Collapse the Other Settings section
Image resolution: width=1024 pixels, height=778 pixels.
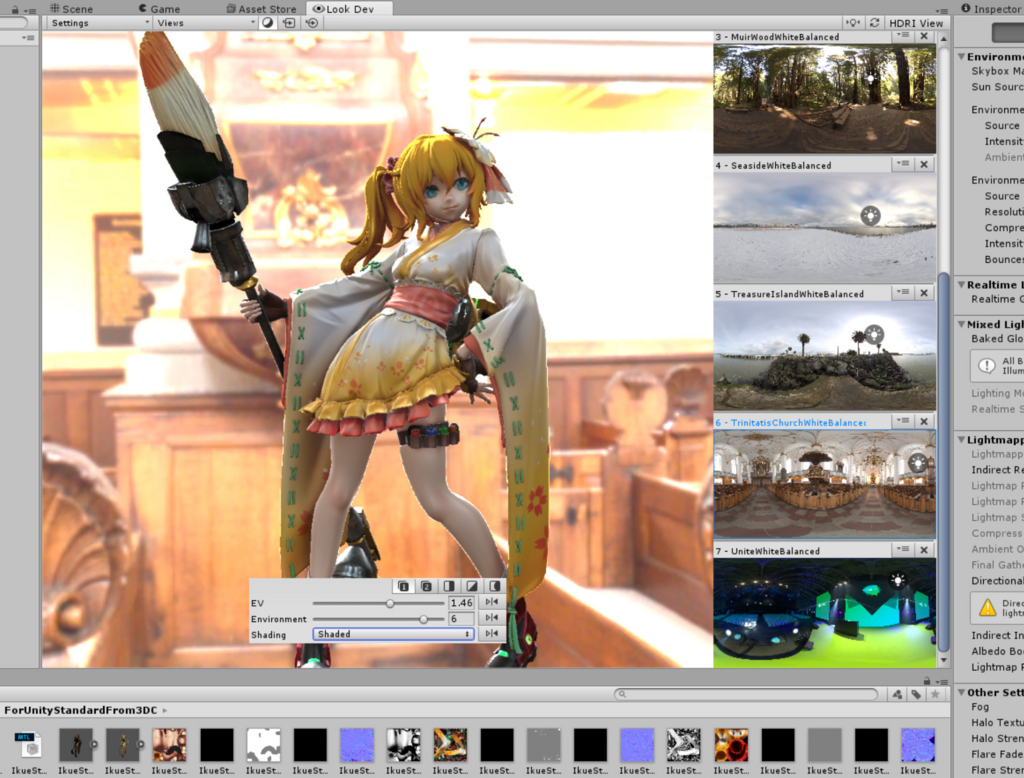click(x=961, y=692)
